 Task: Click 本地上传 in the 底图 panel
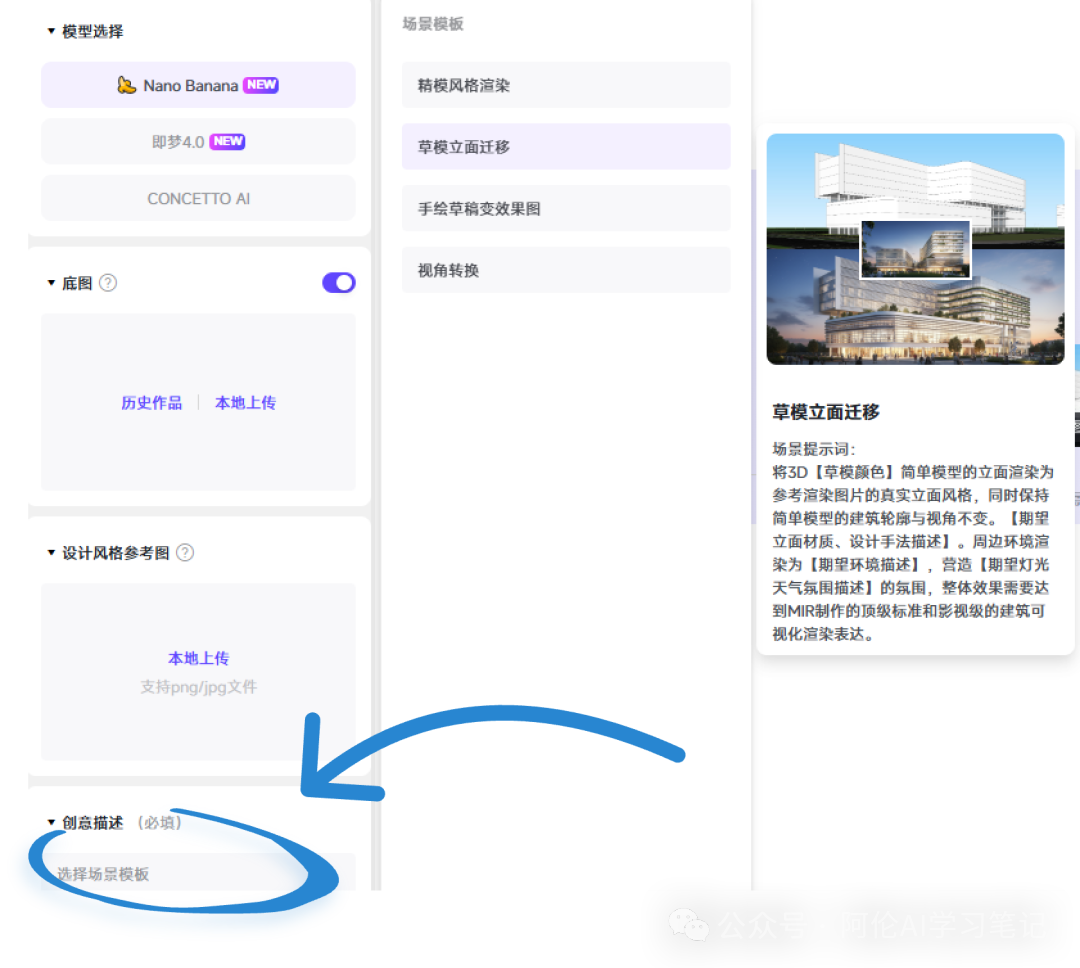click(245, 403)
